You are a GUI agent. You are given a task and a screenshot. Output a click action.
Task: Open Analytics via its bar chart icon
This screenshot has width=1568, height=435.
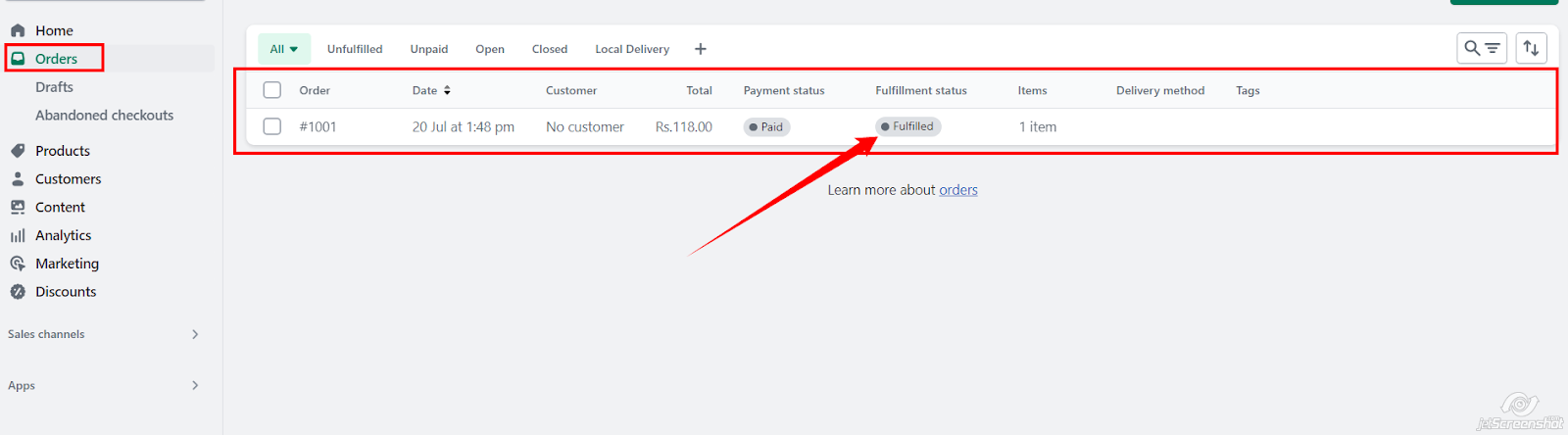click(x=18, y=236)
